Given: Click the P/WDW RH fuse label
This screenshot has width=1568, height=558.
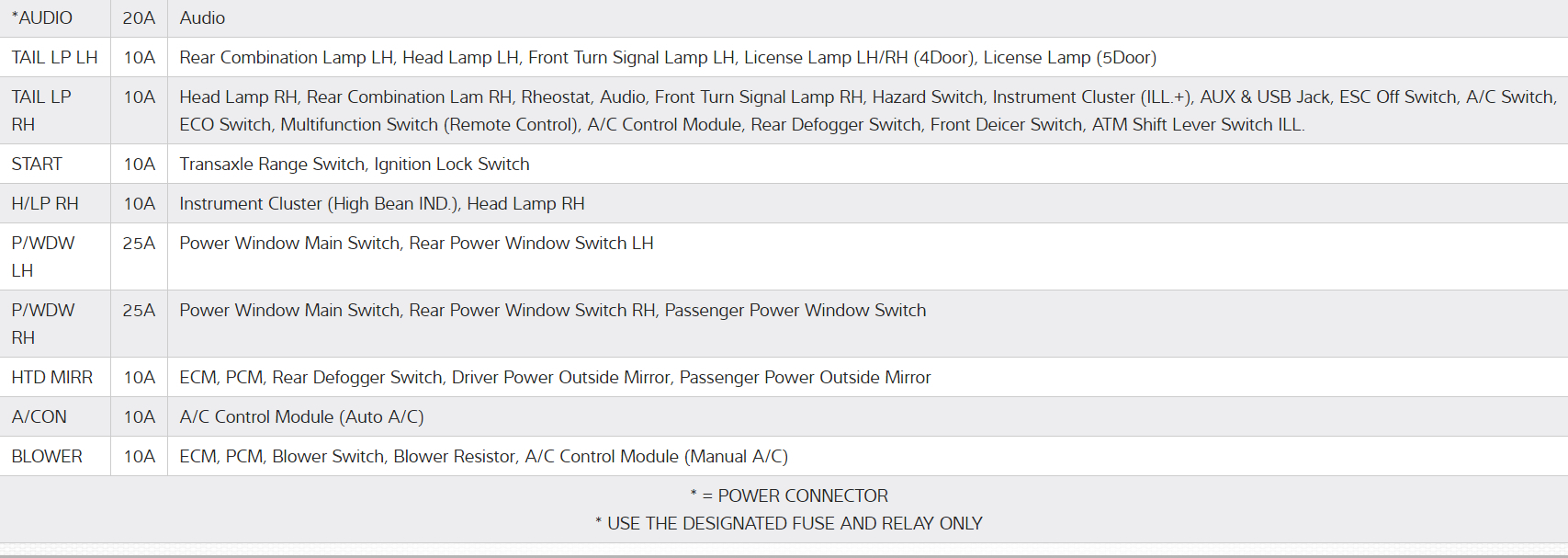Looking at the screenshot, I should tap(43, 324).
